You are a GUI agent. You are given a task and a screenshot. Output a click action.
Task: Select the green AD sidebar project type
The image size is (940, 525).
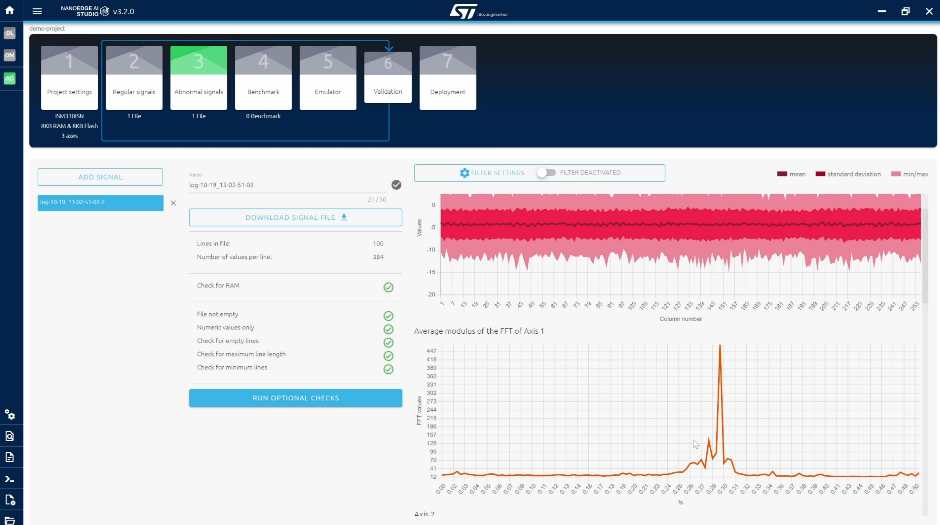(x=10, y=79)
